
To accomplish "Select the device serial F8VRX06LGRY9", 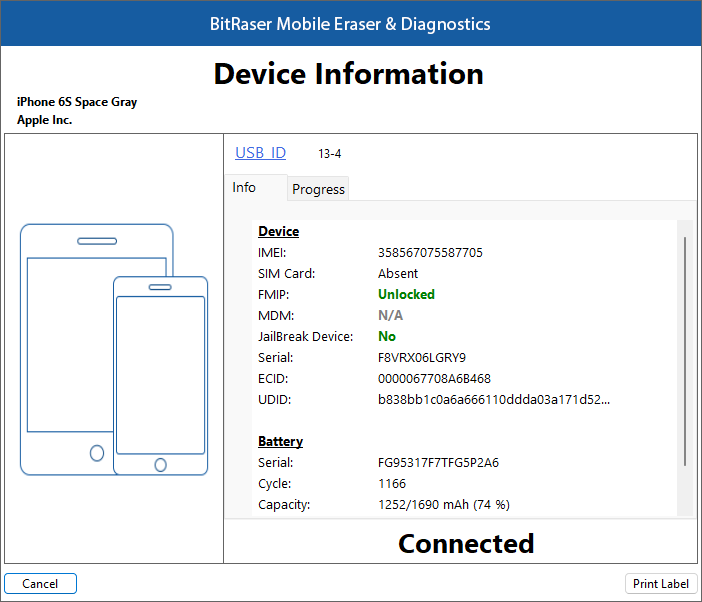I will pyautogui.click(x=422, y=358).
